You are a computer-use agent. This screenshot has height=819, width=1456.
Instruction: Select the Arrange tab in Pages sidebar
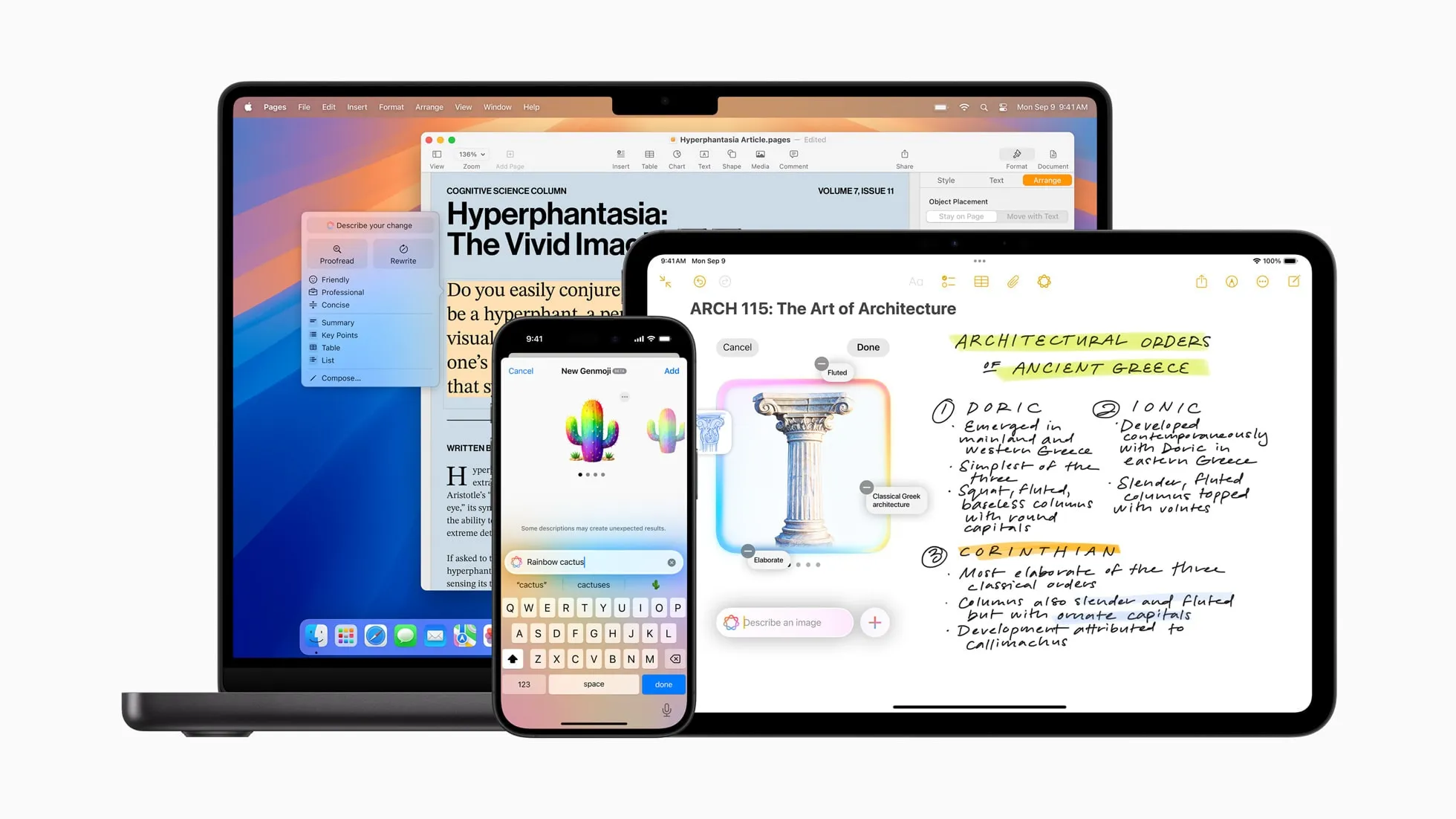point(1046,180)
